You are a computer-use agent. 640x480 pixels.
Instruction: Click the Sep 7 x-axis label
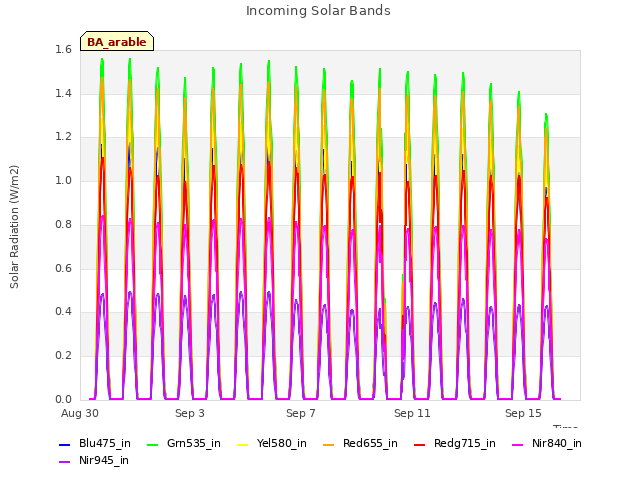point(301,413)
